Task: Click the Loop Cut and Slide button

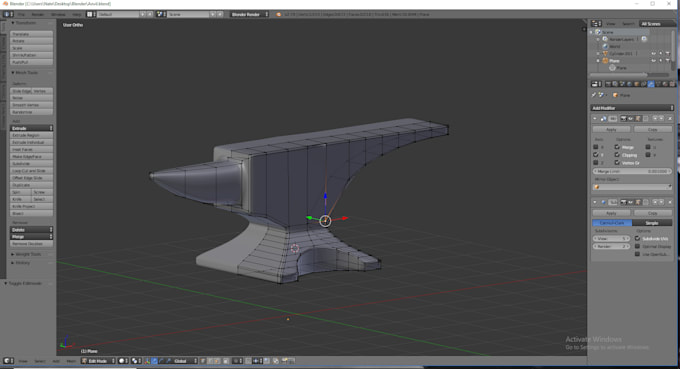Action: [x=32, y=171]
